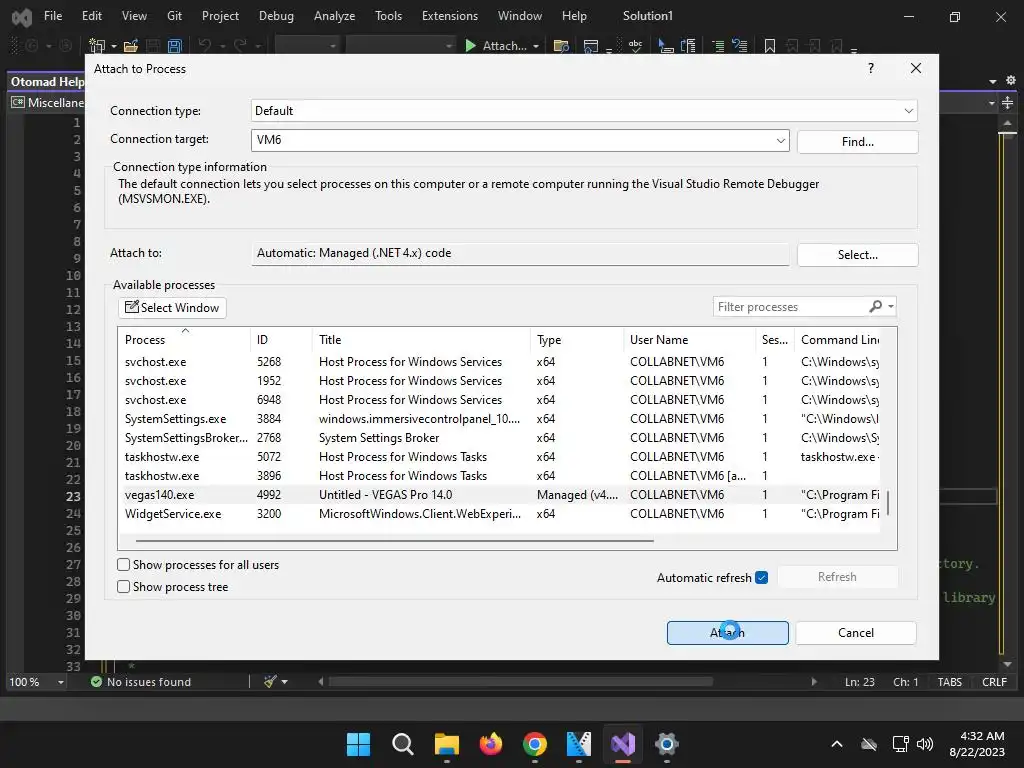Open Chrome from taskbar
This screenshot has height=768, width=1024.
[535, 744]
